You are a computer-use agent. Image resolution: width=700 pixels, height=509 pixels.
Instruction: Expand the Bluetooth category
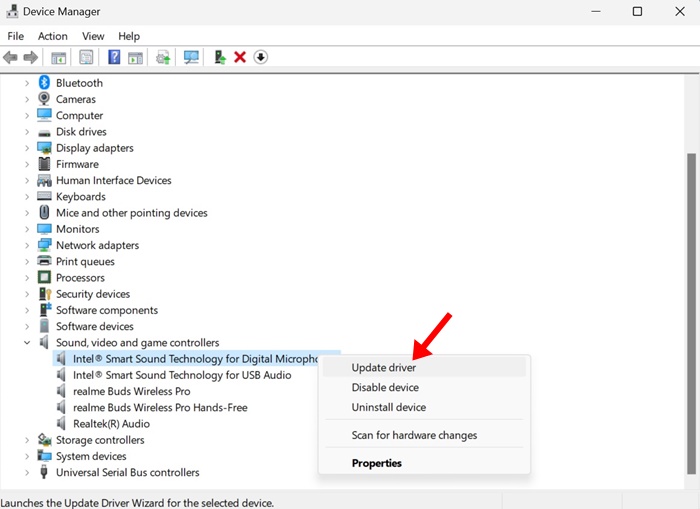click(27, 83)
